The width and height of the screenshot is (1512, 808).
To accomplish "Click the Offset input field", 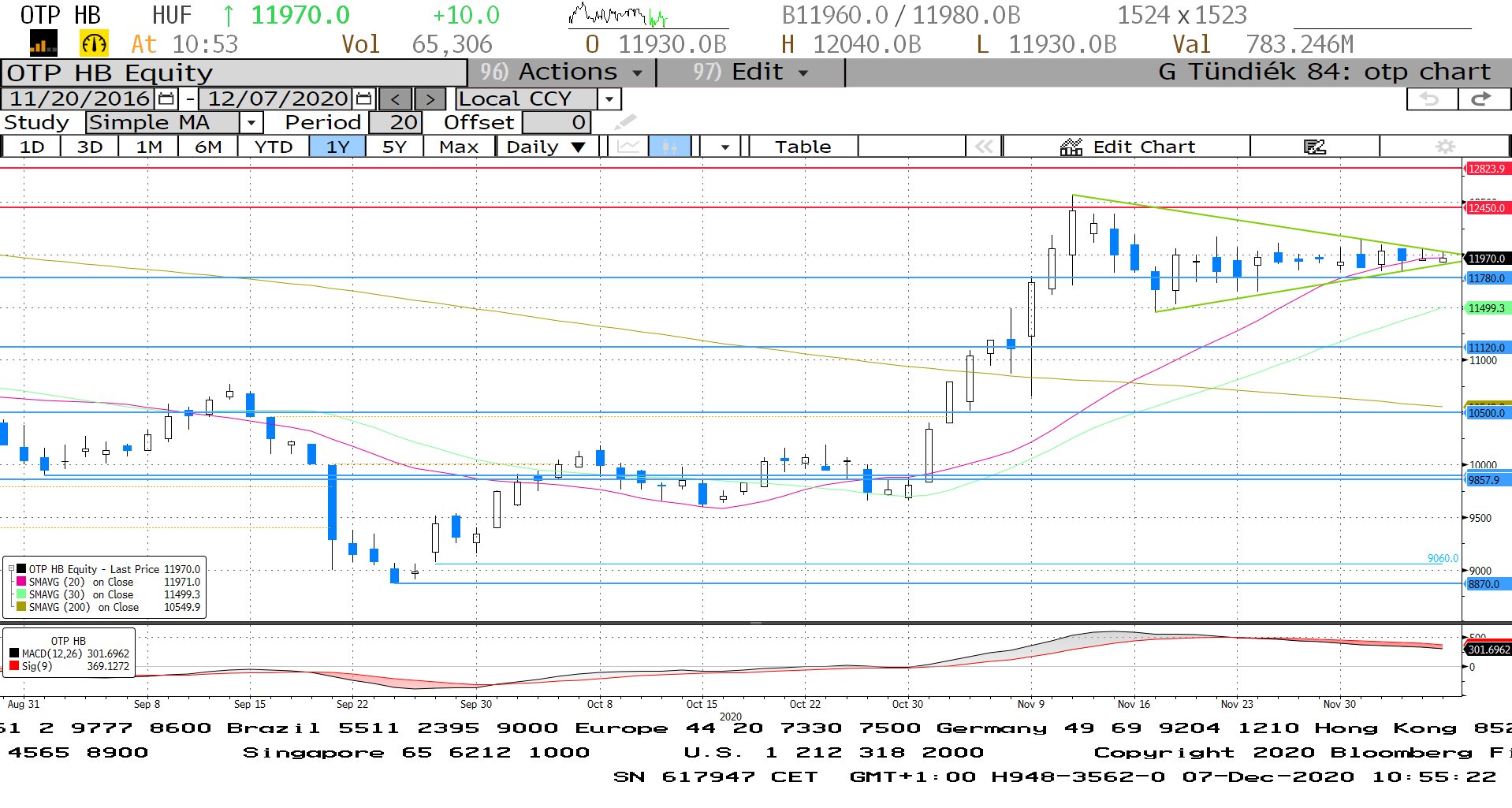I will point(556,123).
